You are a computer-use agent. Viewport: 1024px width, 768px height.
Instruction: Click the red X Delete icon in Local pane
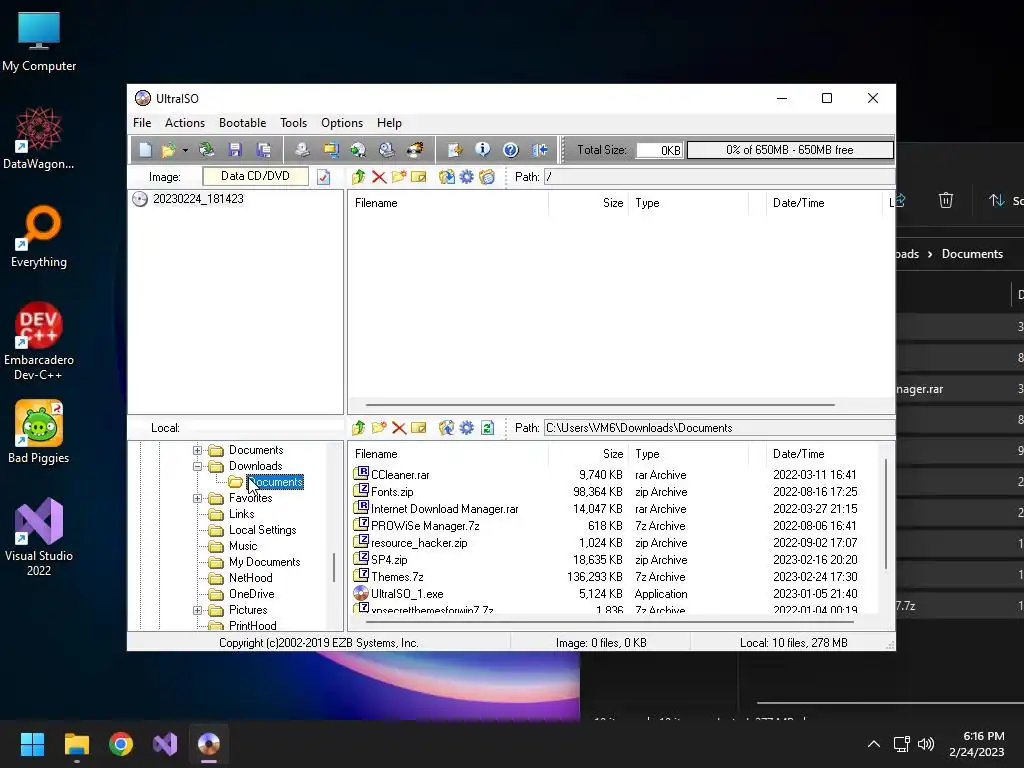pos(399,428)
